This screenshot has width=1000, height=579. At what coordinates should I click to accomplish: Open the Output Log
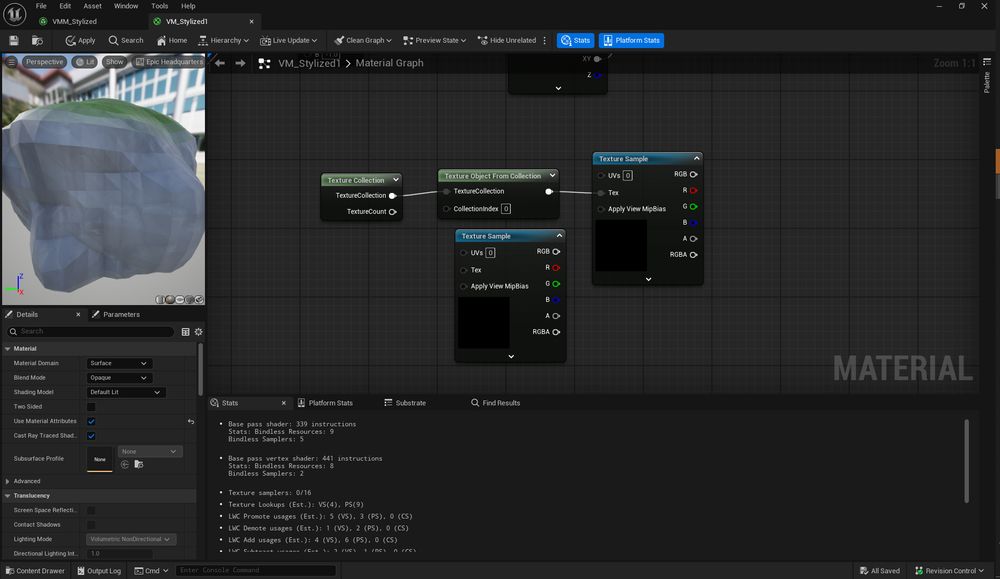click(99, 571)
